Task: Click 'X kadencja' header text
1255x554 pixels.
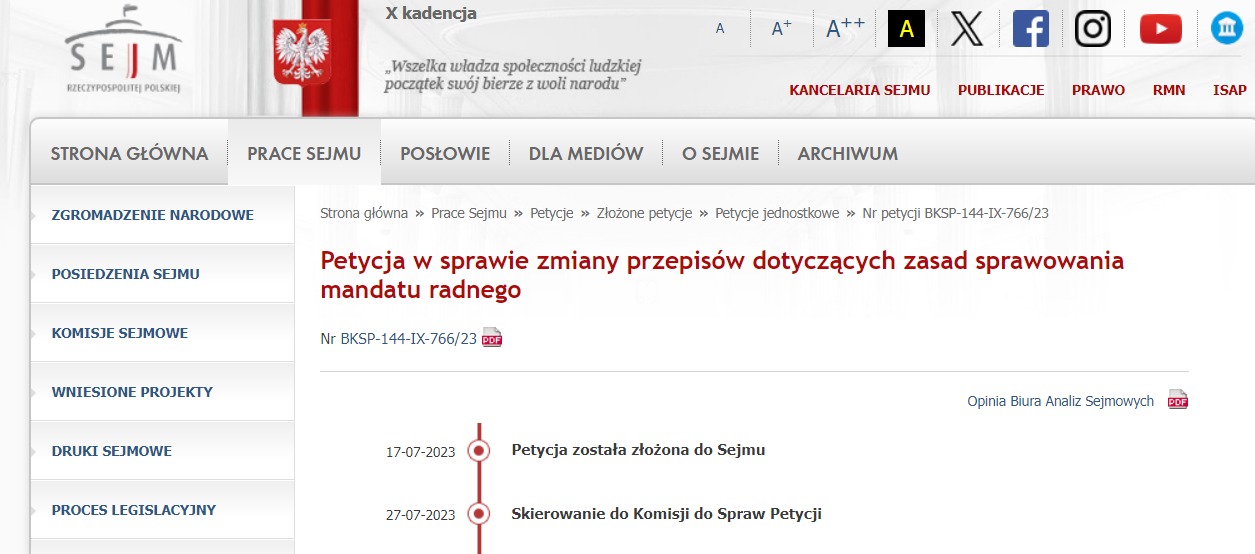Action: click(431, 14)
